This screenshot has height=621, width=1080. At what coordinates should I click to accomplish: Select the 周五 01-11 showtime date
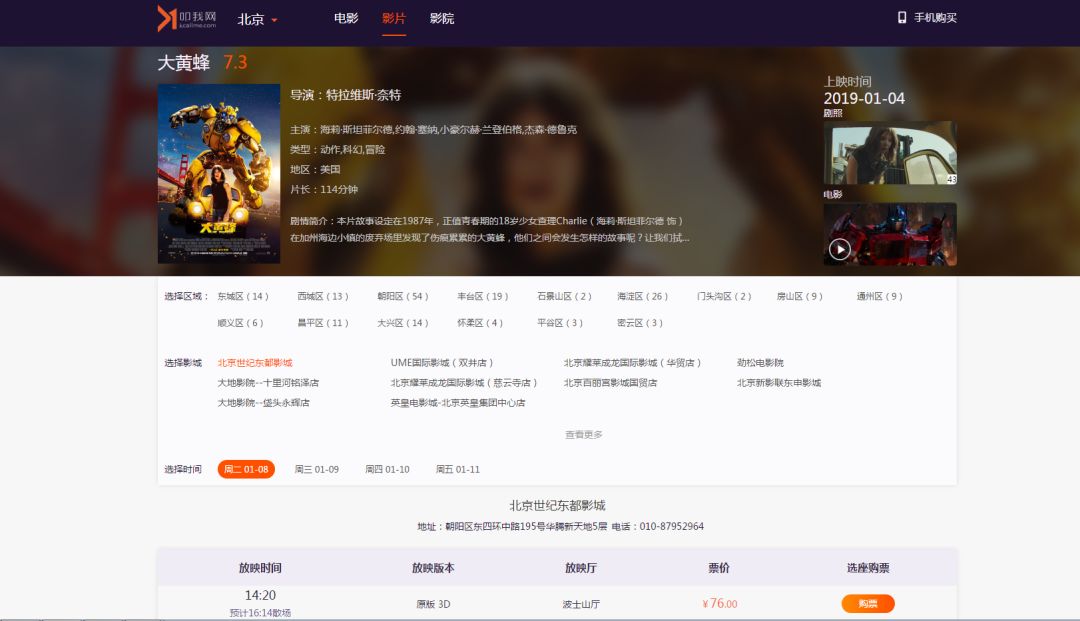[455, 468]
